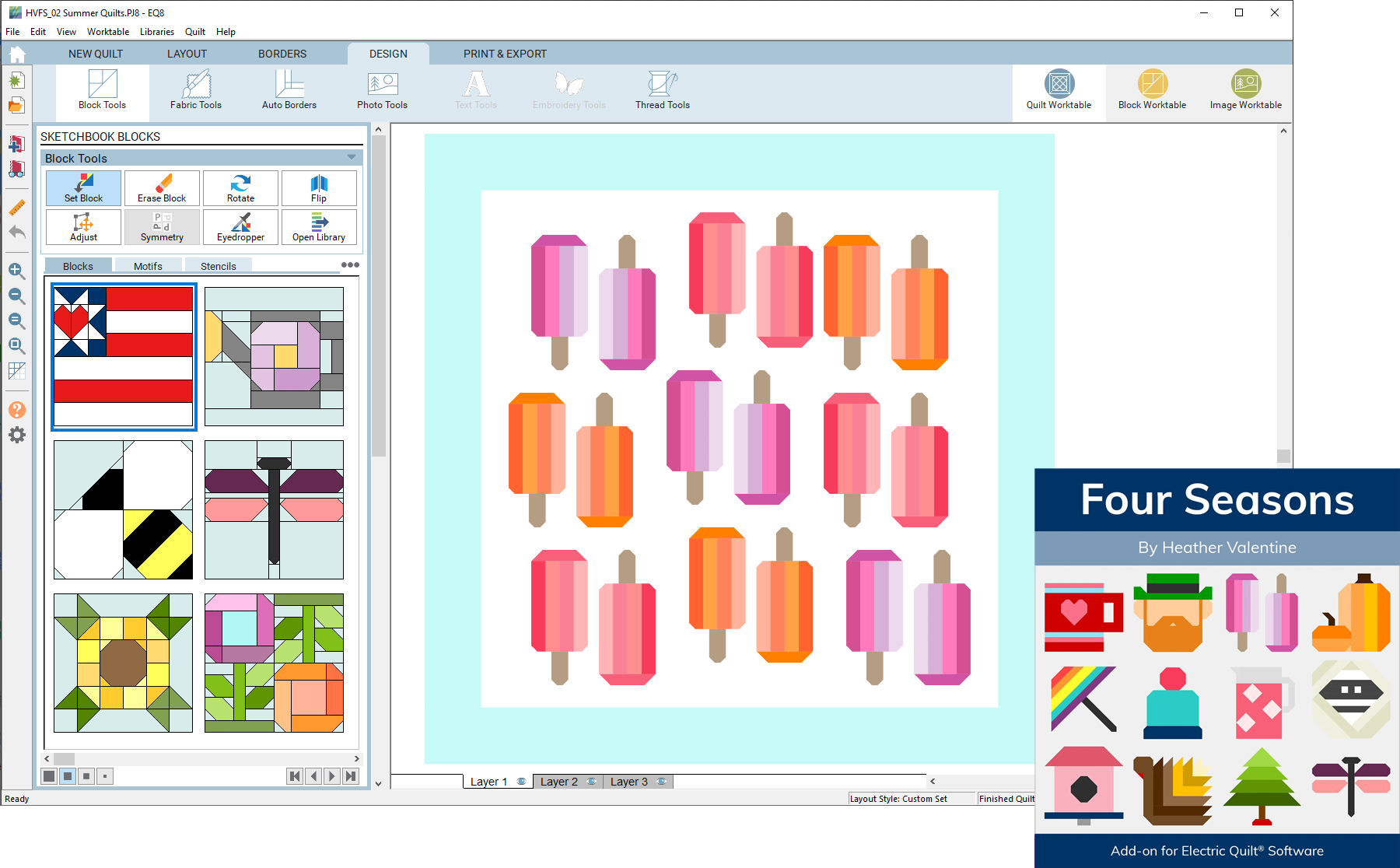Undo the last action arrow

[16, 232]
